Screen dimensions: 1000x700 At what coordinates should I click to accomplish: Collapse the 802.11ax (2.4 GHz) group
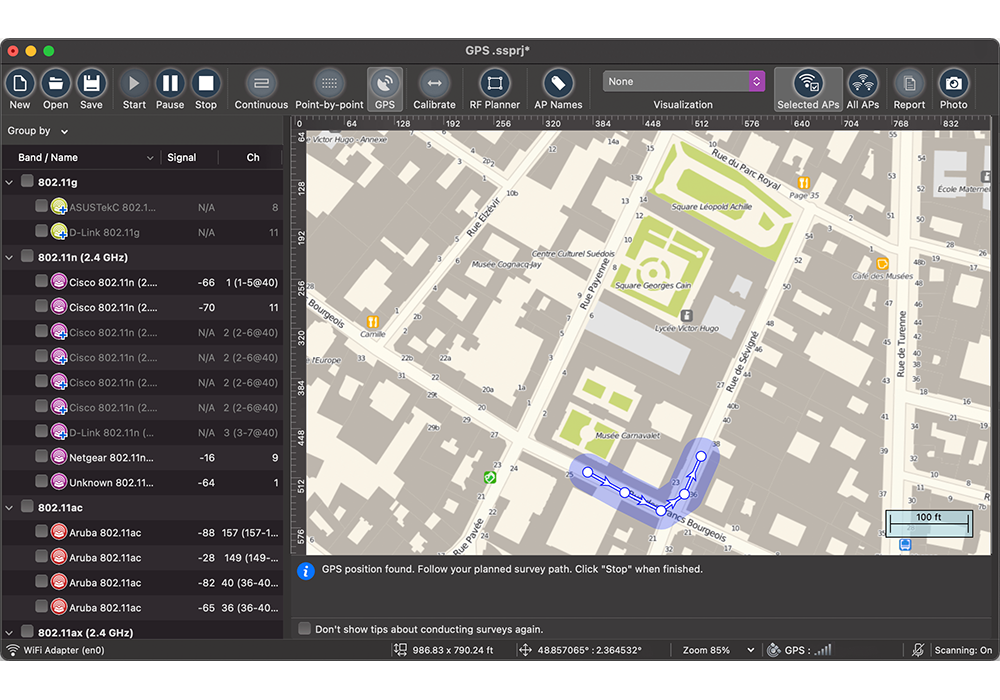pyautogui.click(x=10, y=633)
